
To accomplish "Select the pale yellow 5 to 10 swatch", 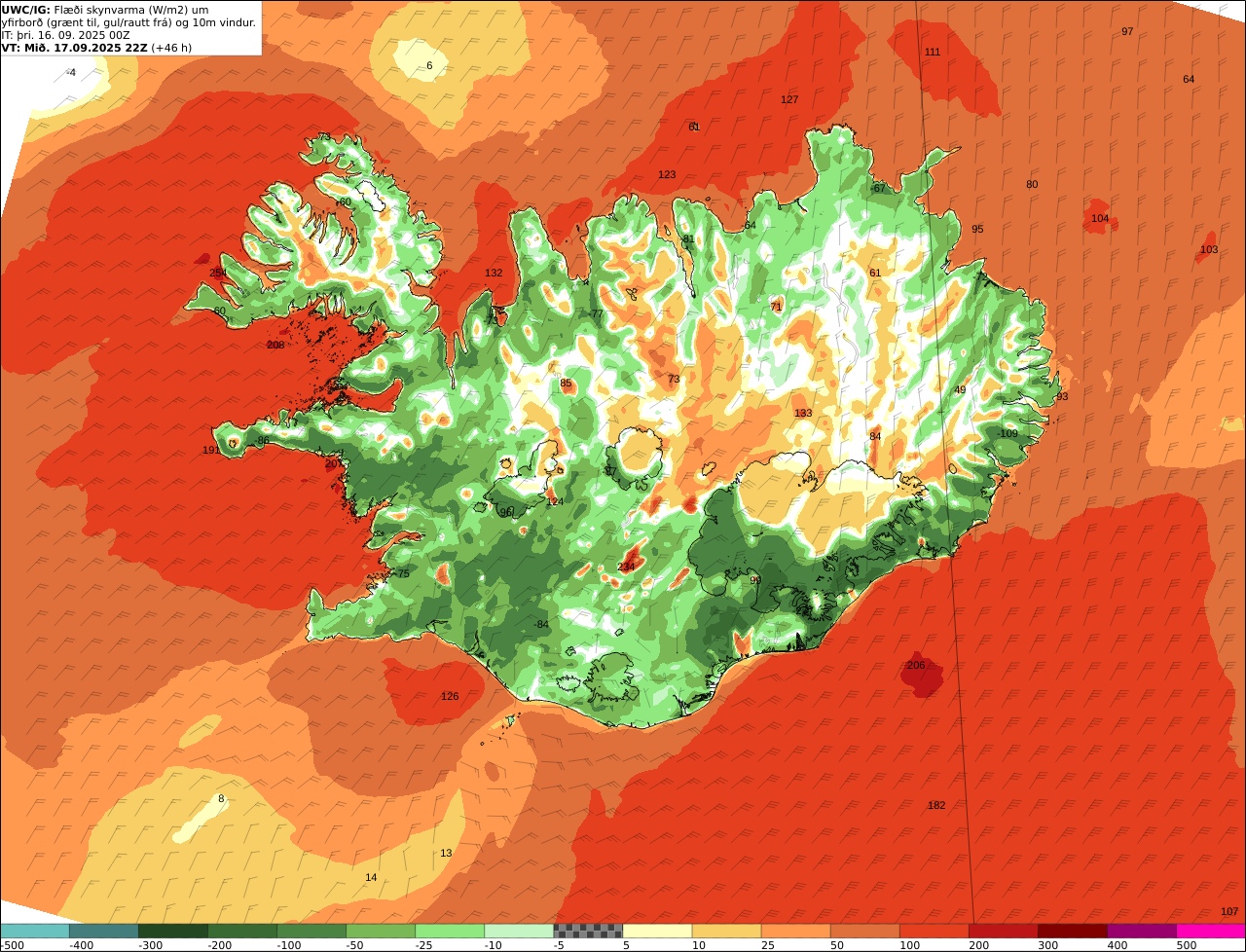I will tap(657, 931).
